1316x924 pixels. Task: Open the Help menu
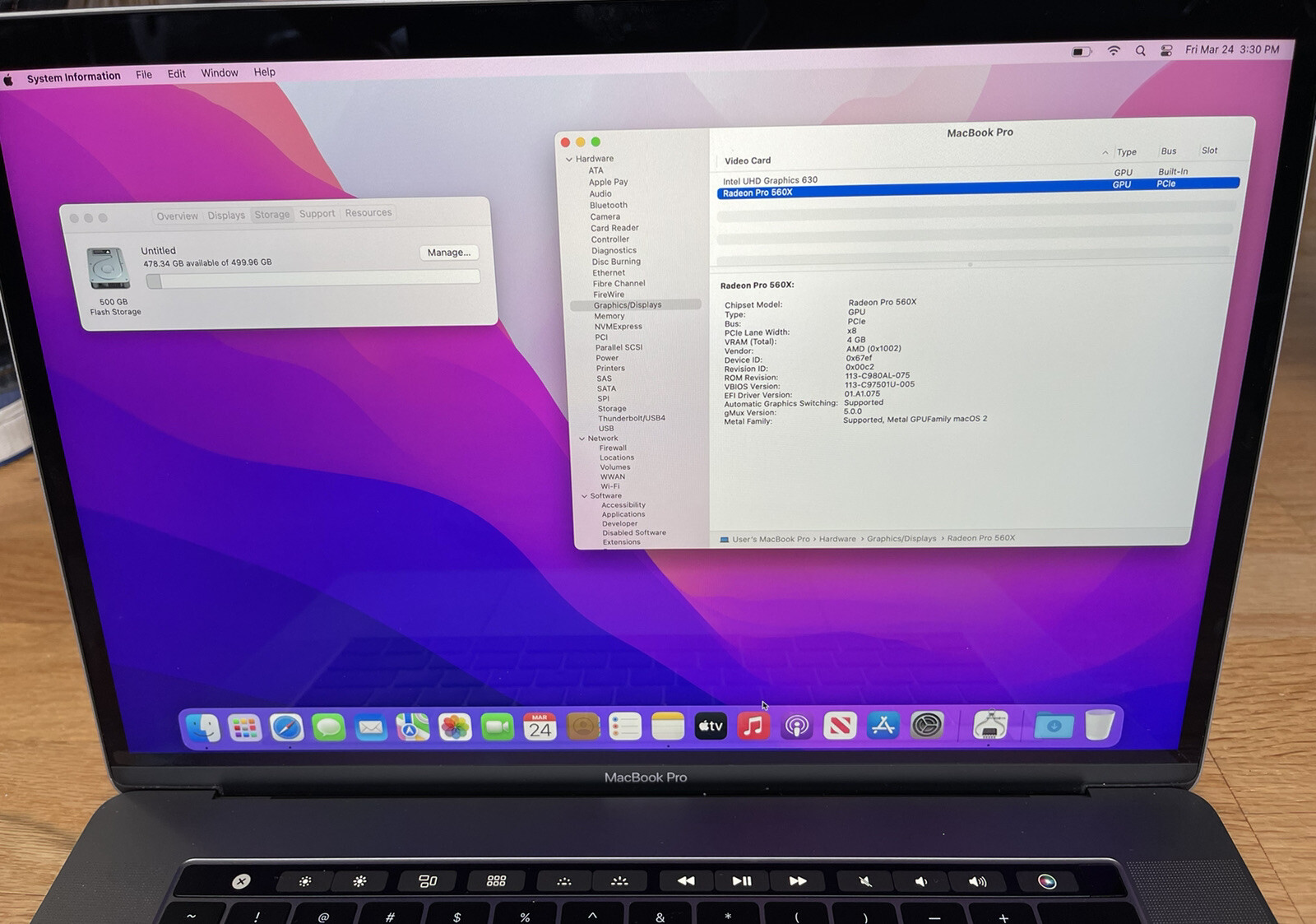[265, 72]
